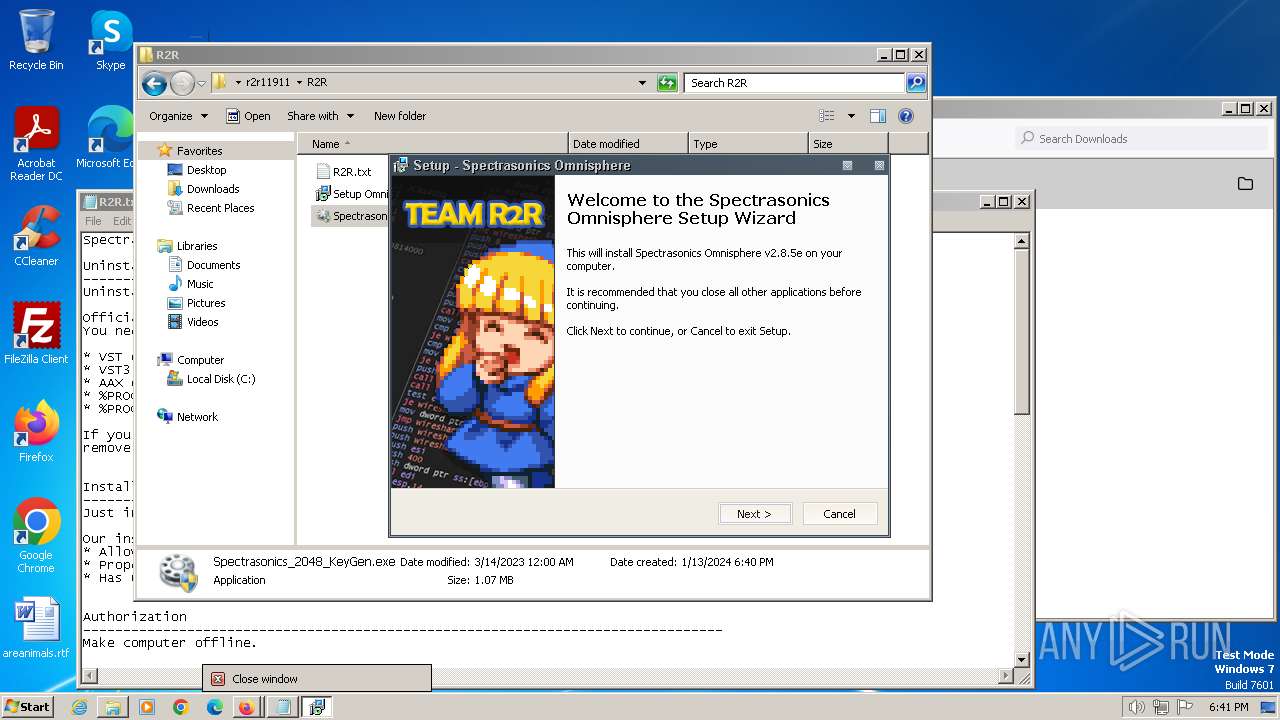Click the volume icon in system tray
Viewport: 1280px width, 720px height.
point(1137,707)
